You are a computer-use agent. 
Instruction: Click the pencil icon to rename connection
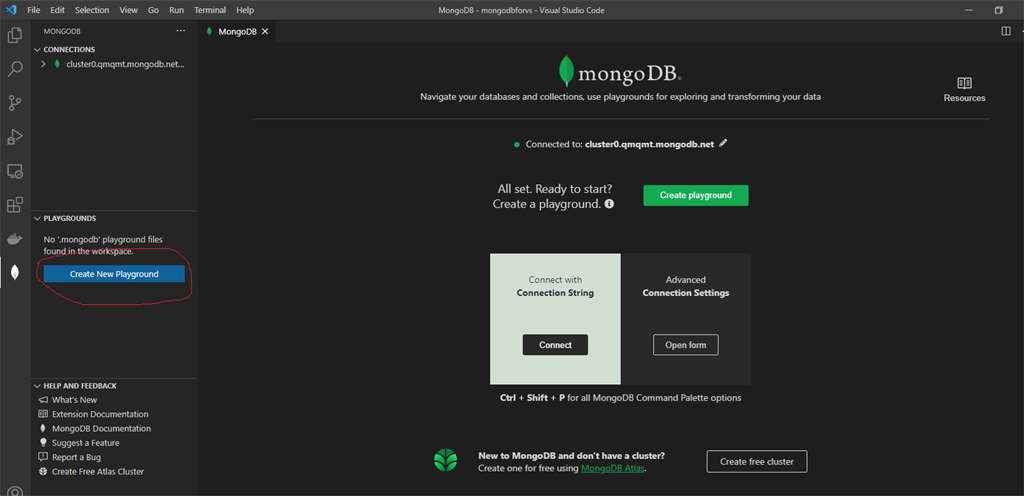click(x=722, y=144)
